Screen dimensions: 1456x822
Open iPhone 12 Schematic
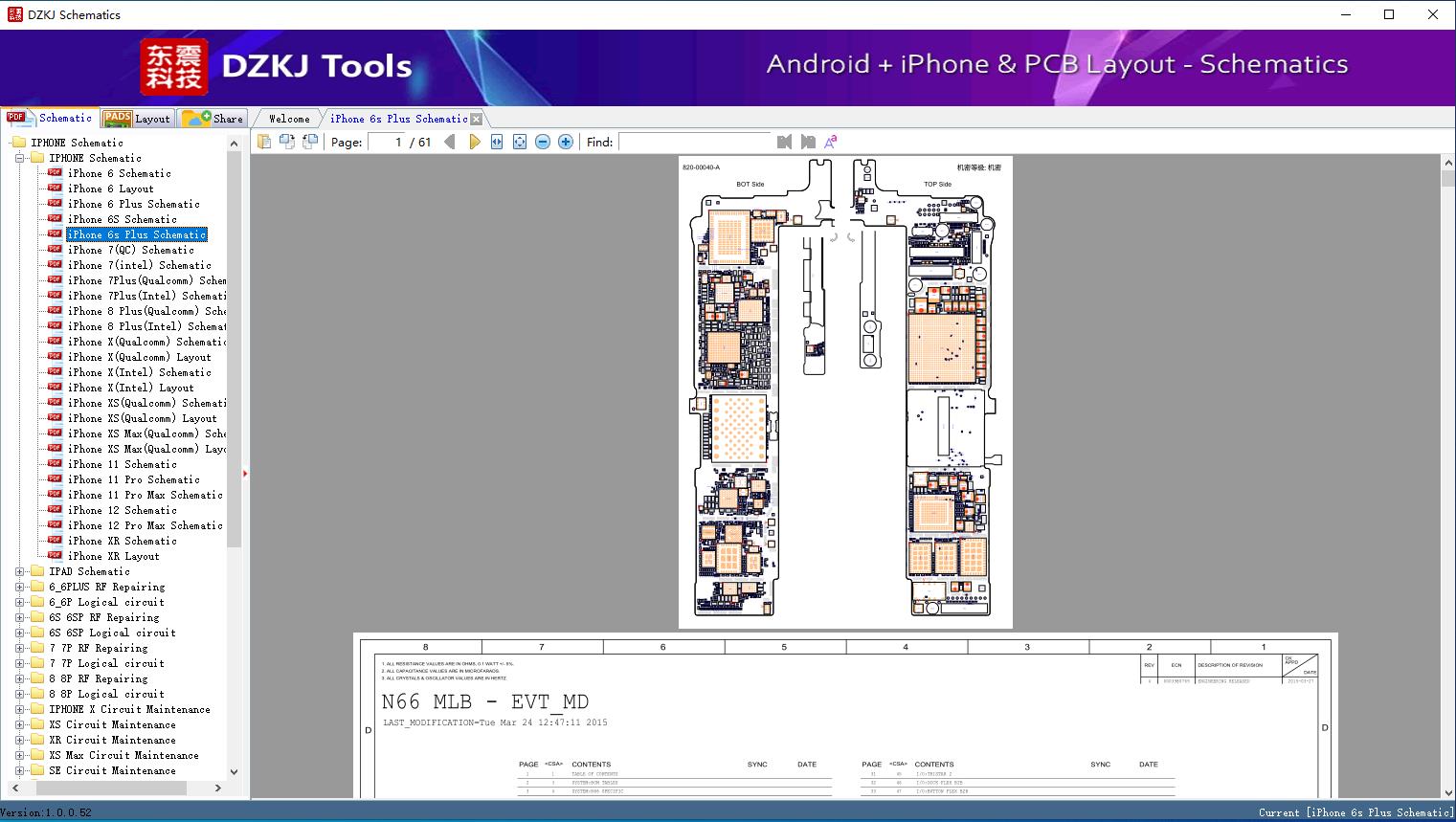[x=123, y=510]
